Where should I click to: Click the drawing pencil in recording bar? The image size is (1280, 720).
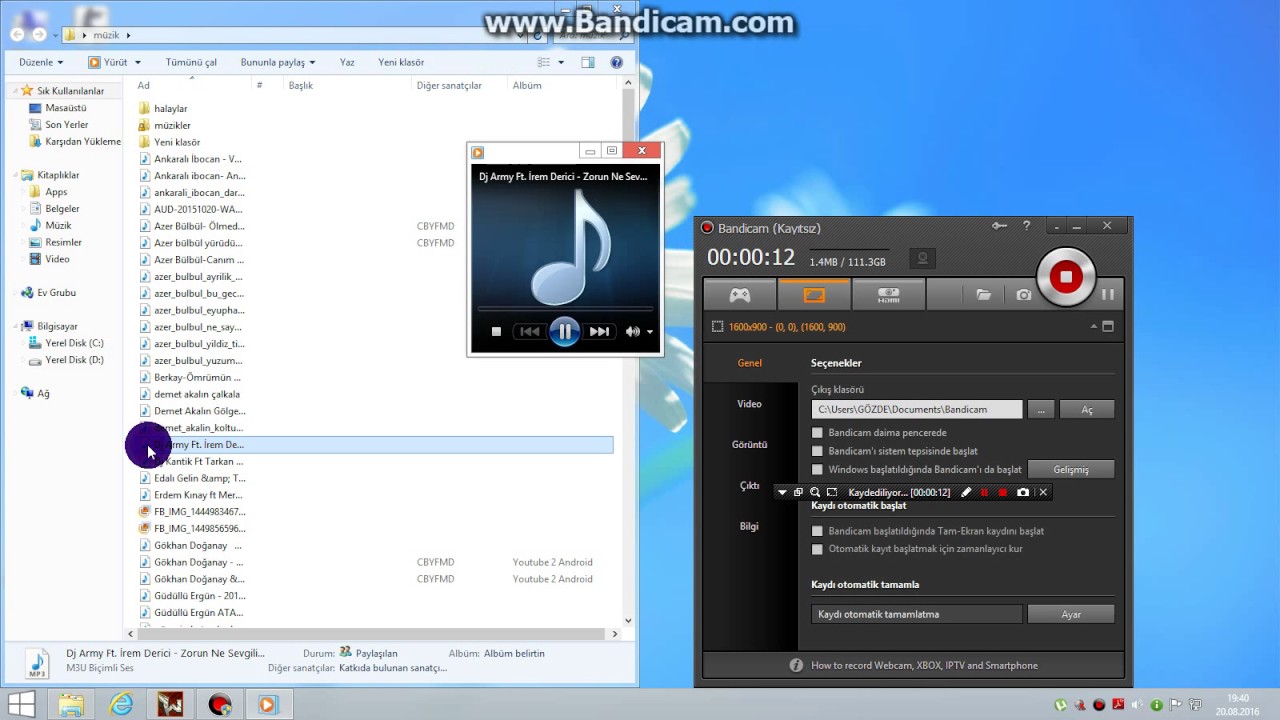(x=966, y=492)
